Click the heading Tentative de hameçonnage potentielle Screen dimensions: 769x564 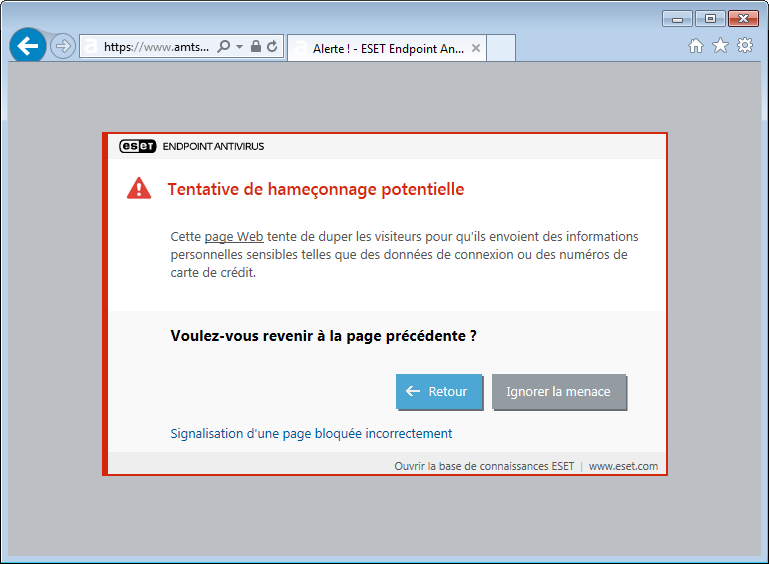[x=316, y=189]
